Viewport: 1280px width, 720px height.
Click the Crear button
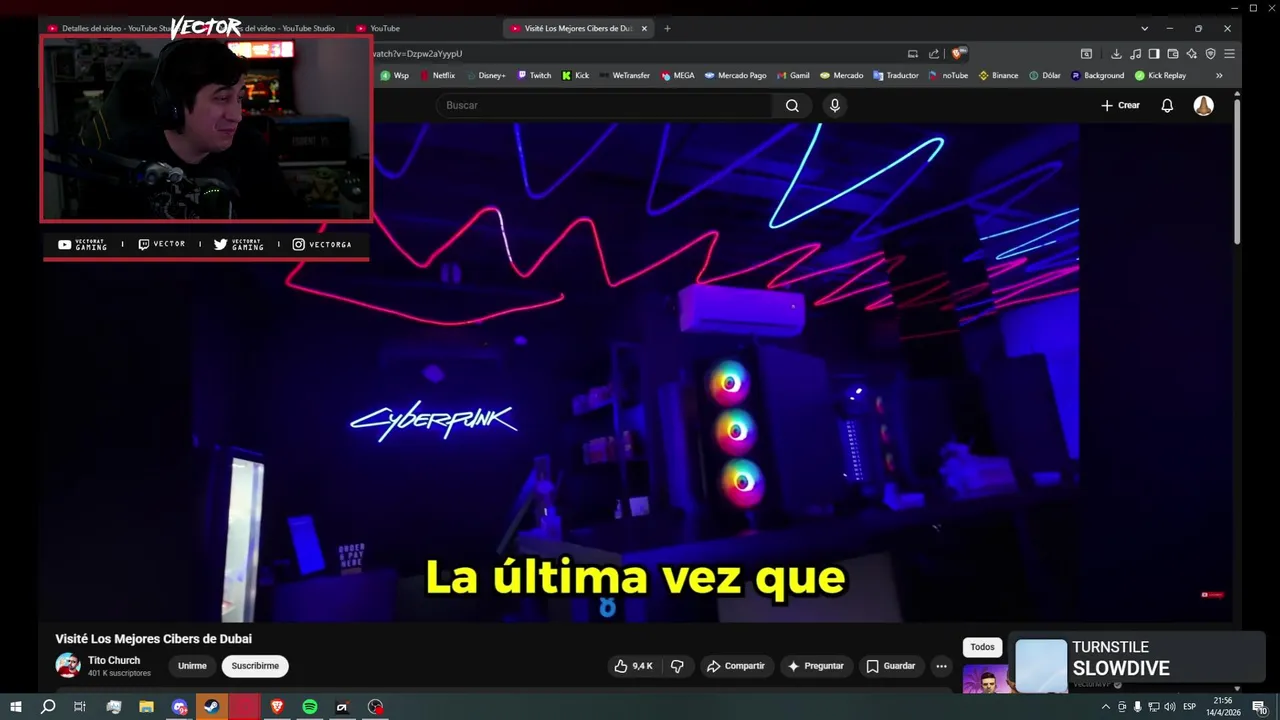pyautogui.click(x=1120, y=105)
